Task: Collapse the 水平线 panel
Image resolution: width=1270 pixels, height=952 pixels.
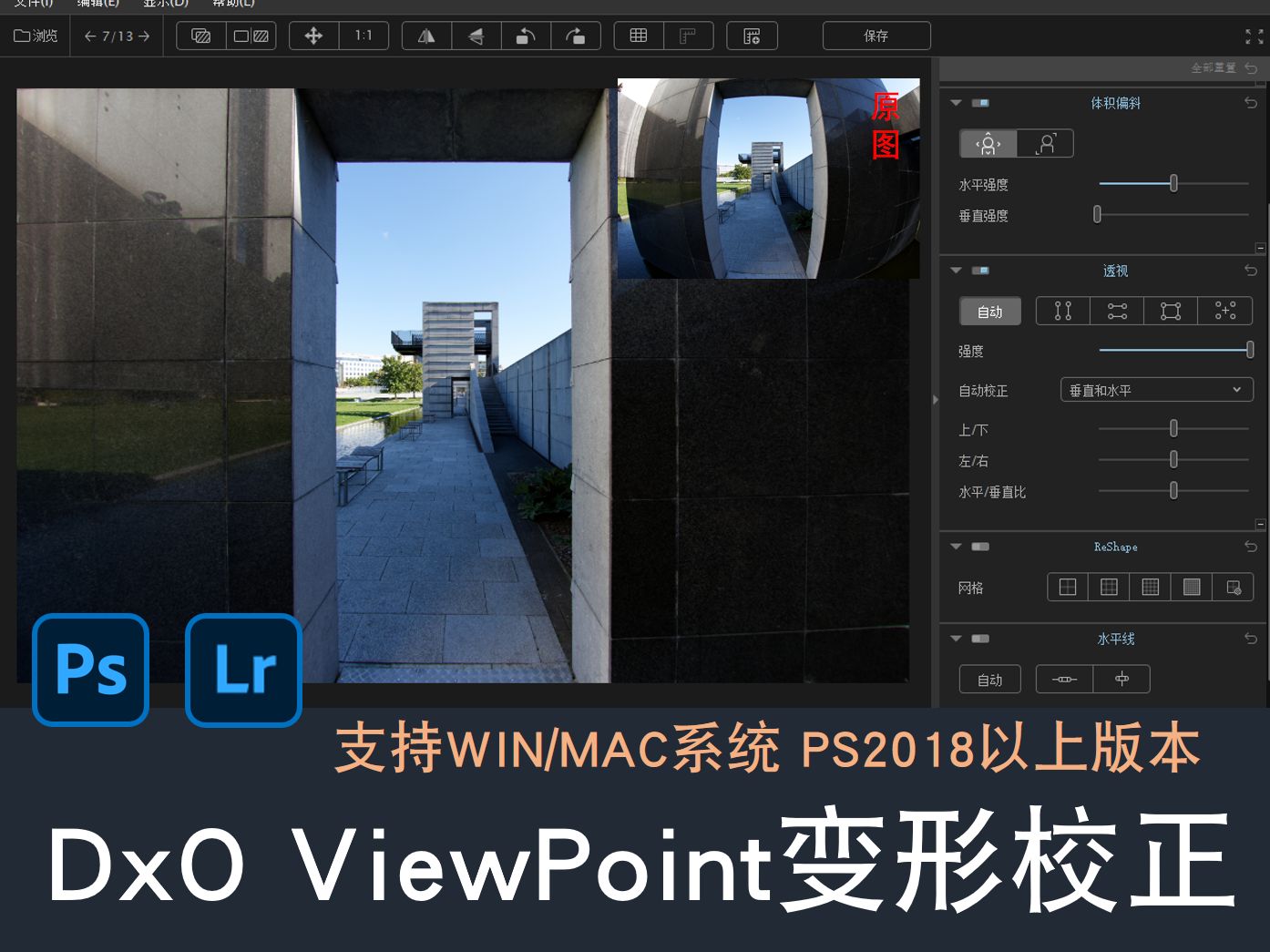Action: (x=956, y=639)
